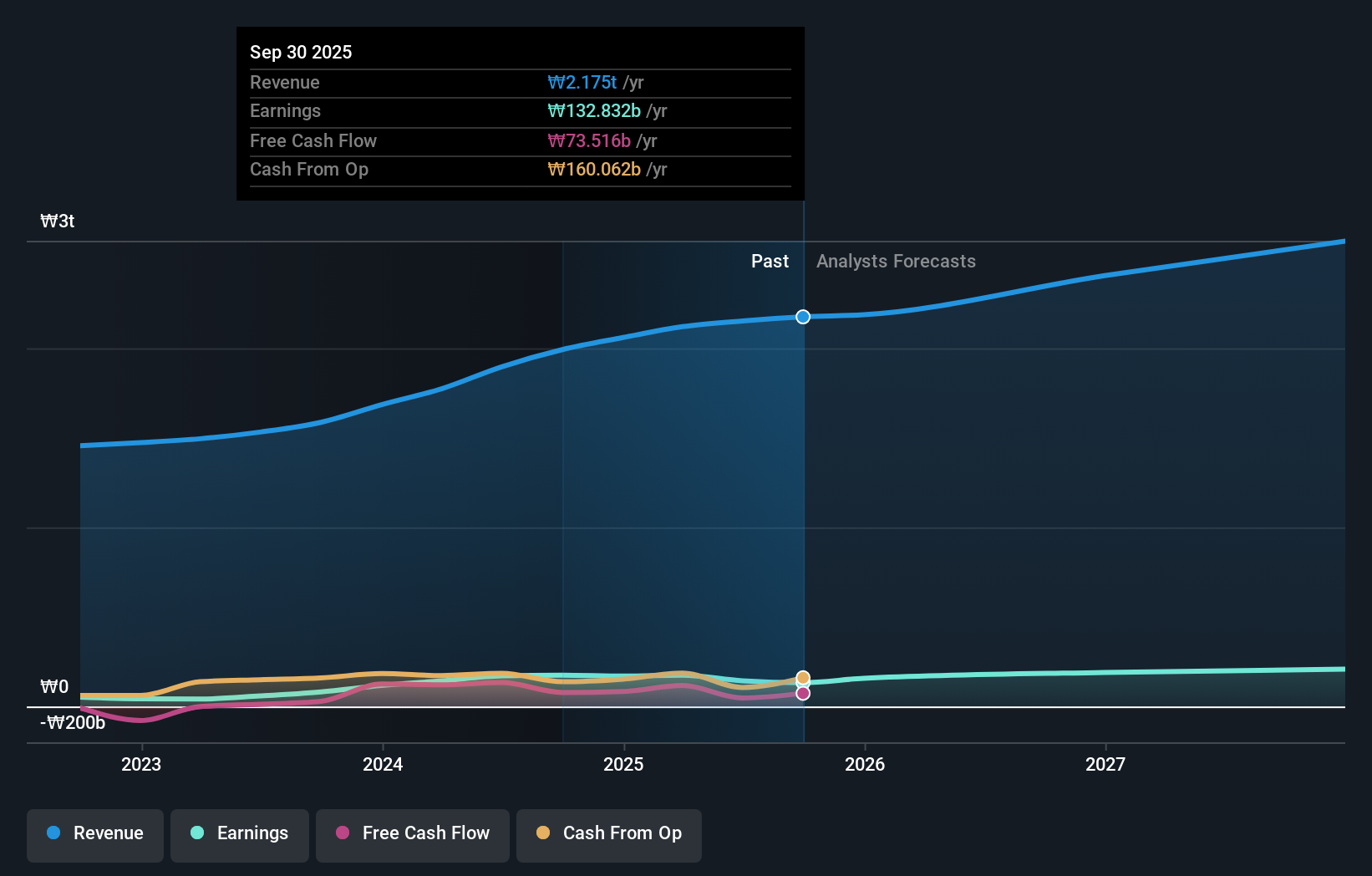1372x876 pixels.
Task: Click the Cash From Op legend button
Action: [x=608, y=833]
